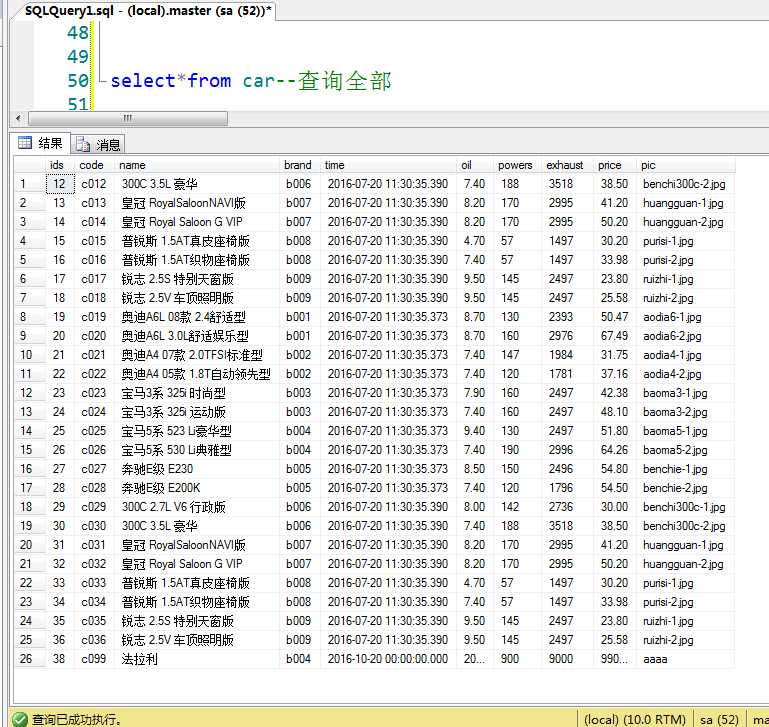Click the ids column header
Image resolution: width=769 pixels, height=727 pixels.
(x=59, y=165)
